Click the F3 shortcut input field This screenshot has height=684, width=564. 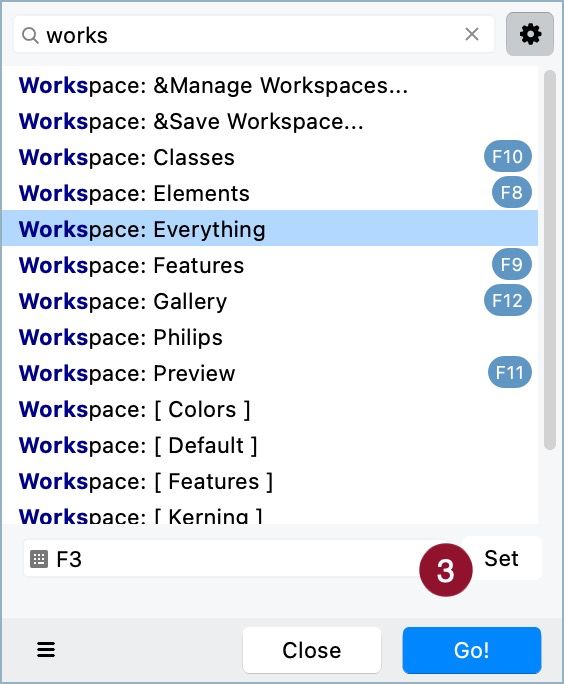[222, 559]
